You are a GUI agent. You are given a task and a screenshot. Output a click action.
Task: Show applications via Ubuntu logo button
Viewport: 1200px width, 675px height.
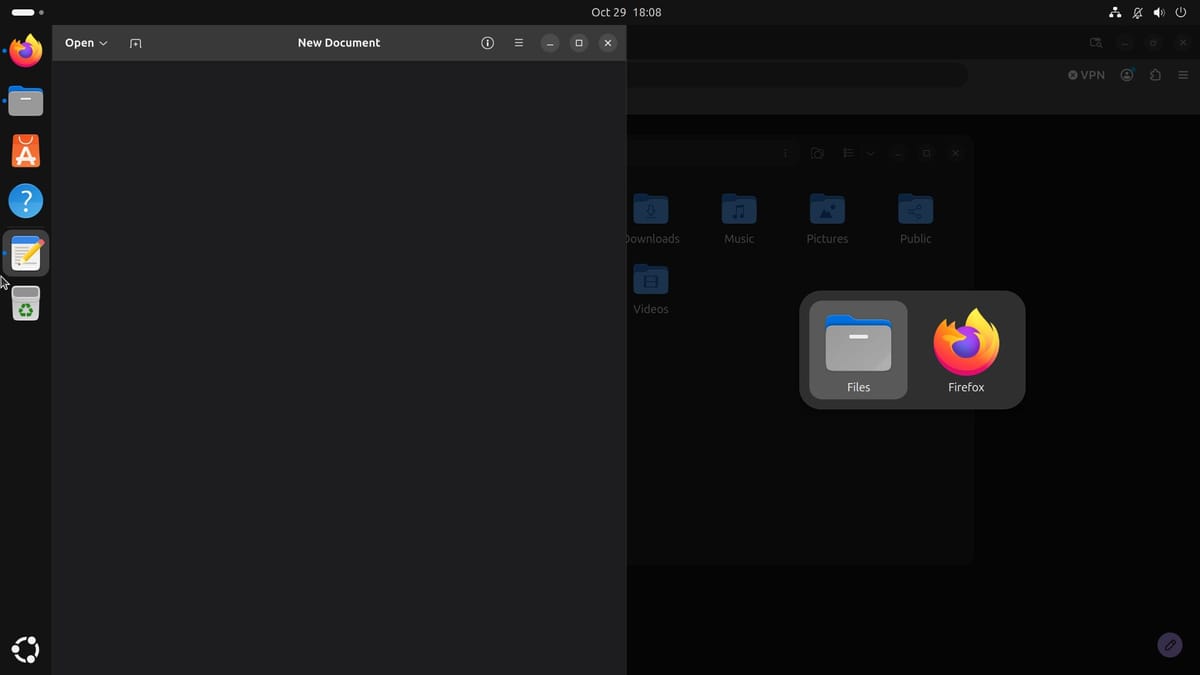[26, 649]
